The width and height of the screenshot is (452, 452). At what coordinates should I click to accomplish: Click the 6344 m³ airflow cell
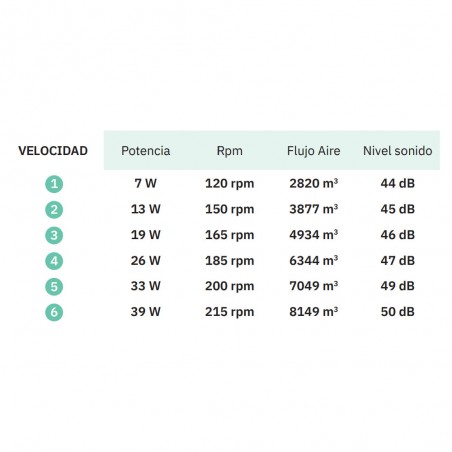pyautogui.click(x=314, y=260)
